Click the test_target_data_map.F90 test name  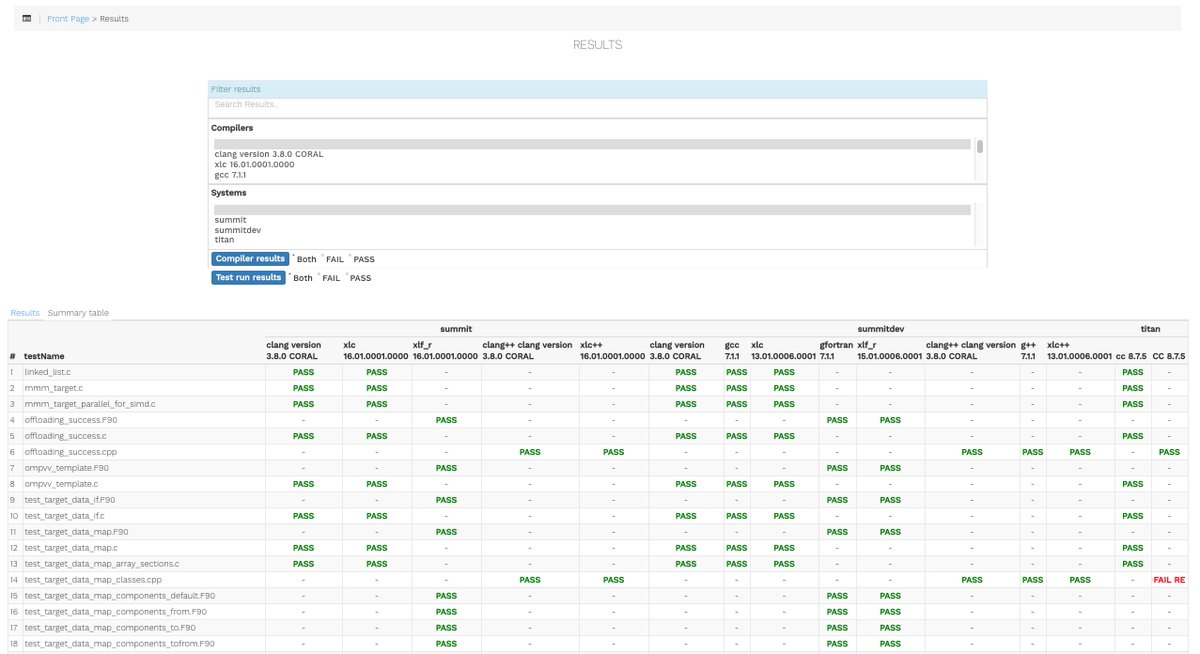click(76, 532)
